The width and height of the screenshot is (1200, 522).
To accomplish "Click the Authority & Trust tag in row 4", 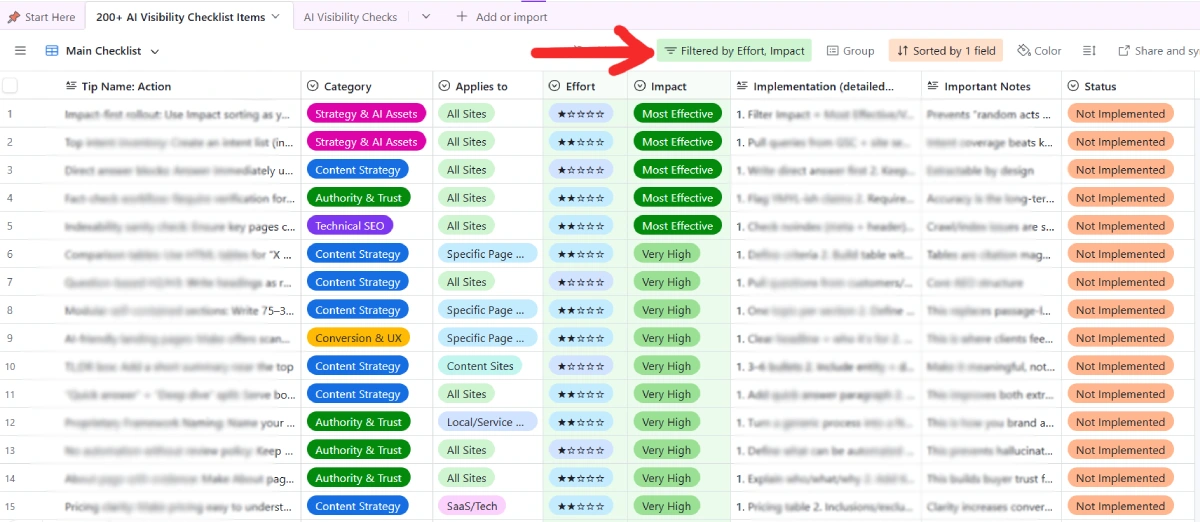I will (x=358, y=198).
